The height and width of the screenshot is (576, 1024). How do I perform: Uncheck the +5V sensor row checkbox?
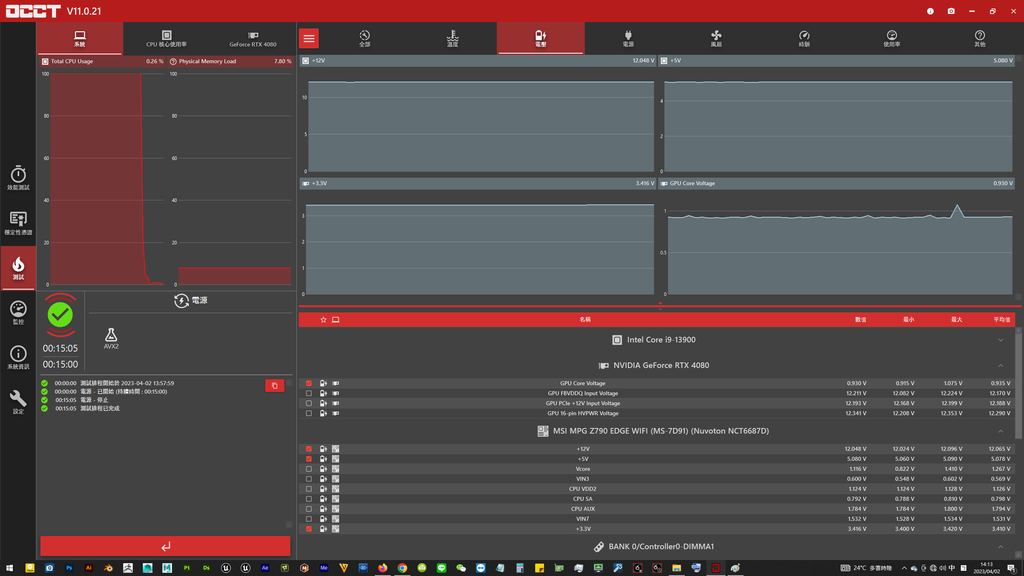coord(309,459)
